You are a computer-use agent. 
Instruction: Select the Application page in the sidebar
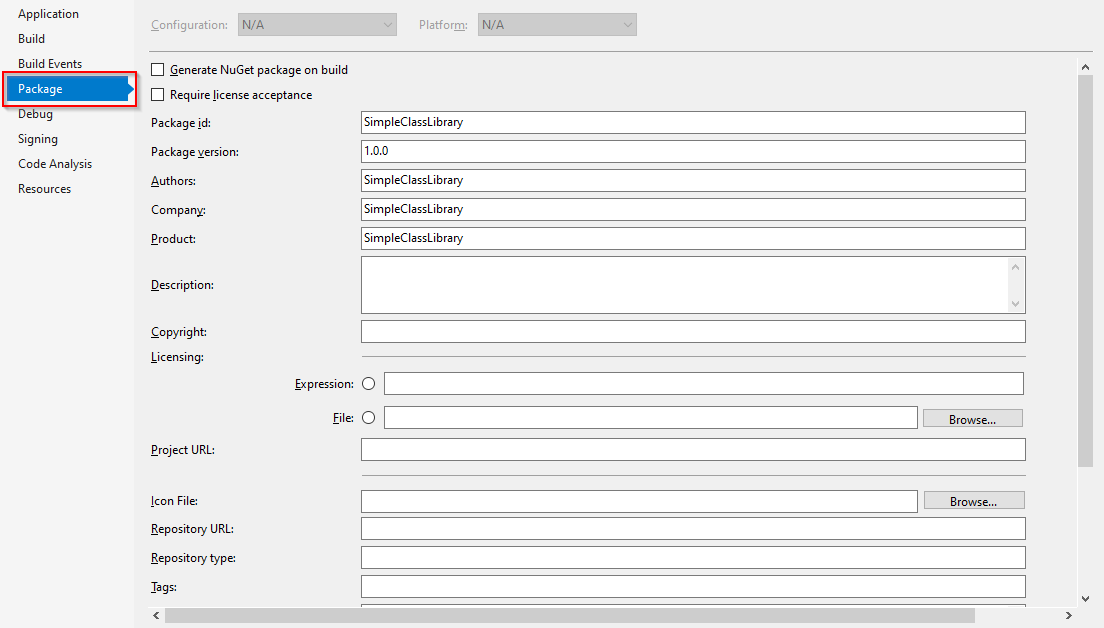pos(49,13)
